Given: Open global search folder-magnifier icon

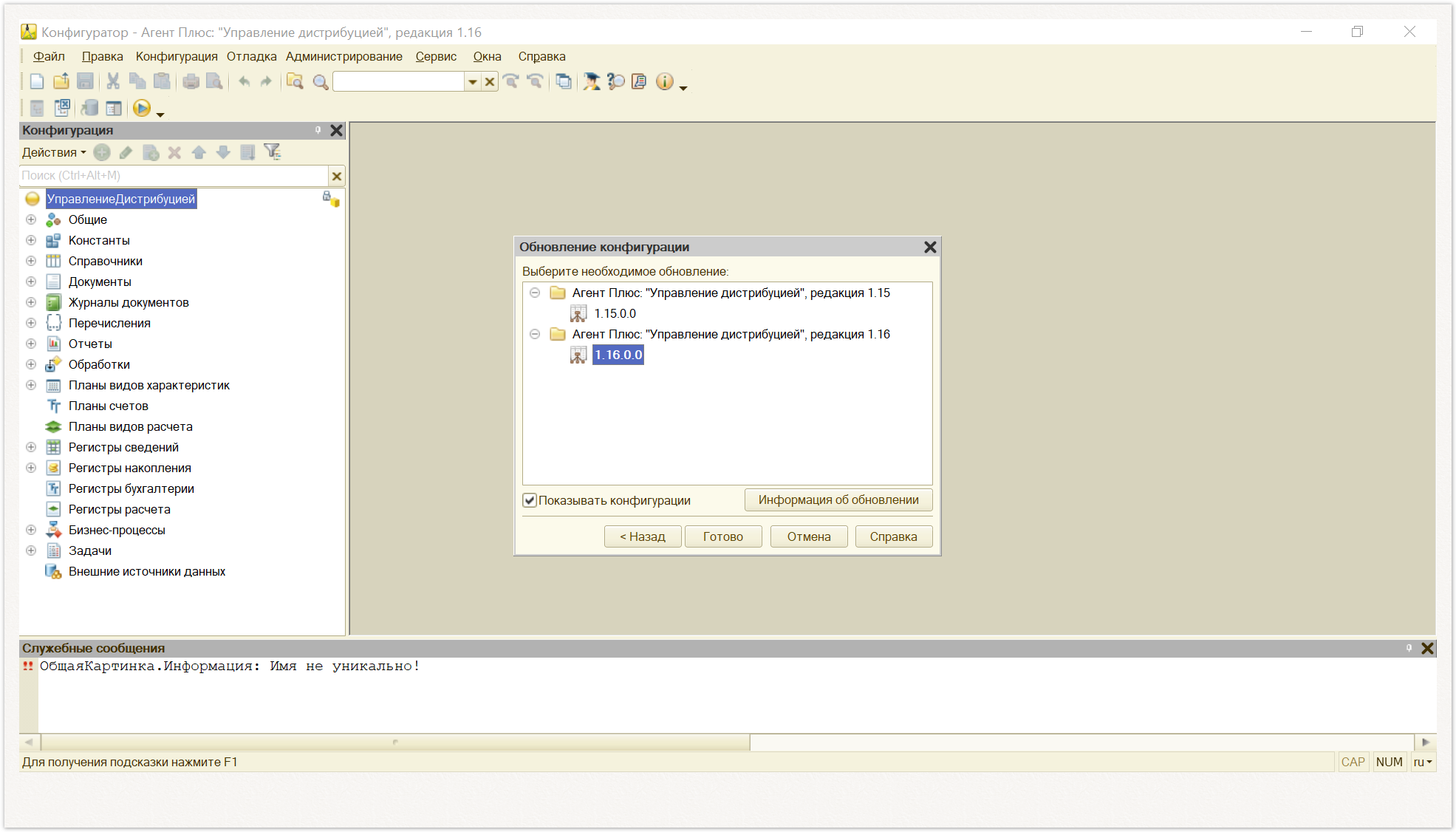Looking at the screenshot, I should (295, 82).
